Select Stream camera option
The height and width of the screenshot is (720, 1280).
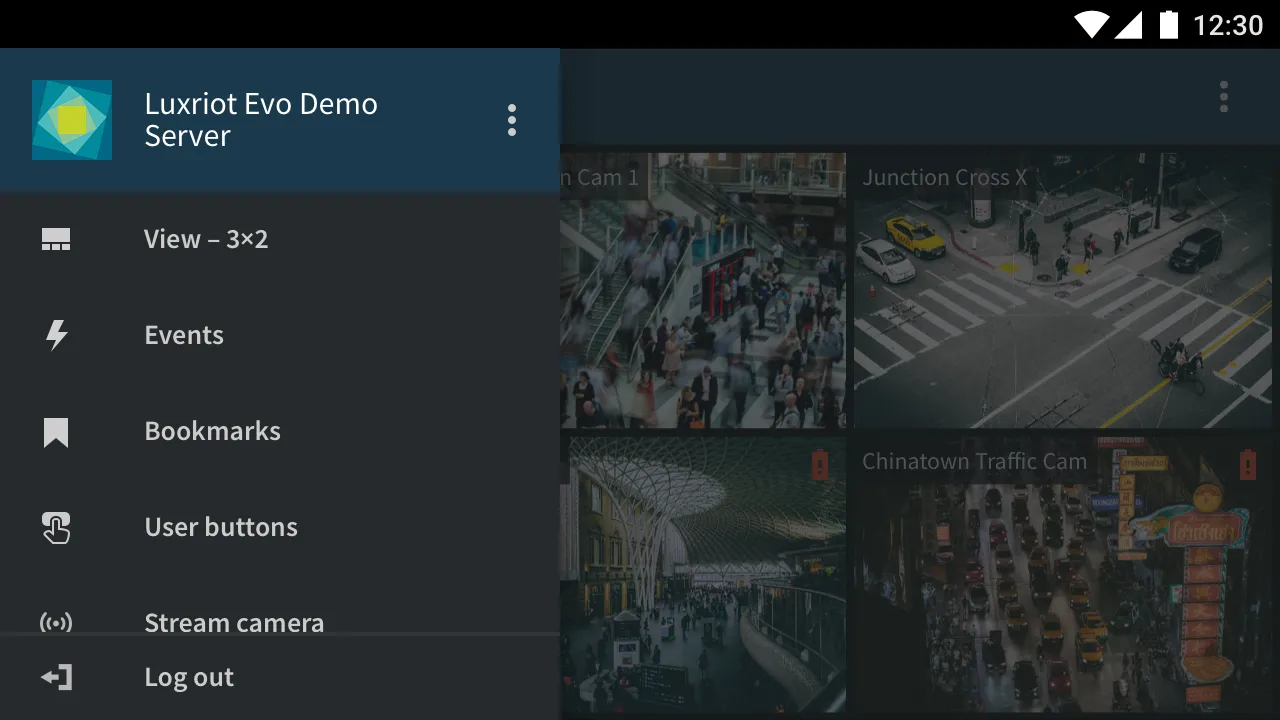(x=234, y=622)
